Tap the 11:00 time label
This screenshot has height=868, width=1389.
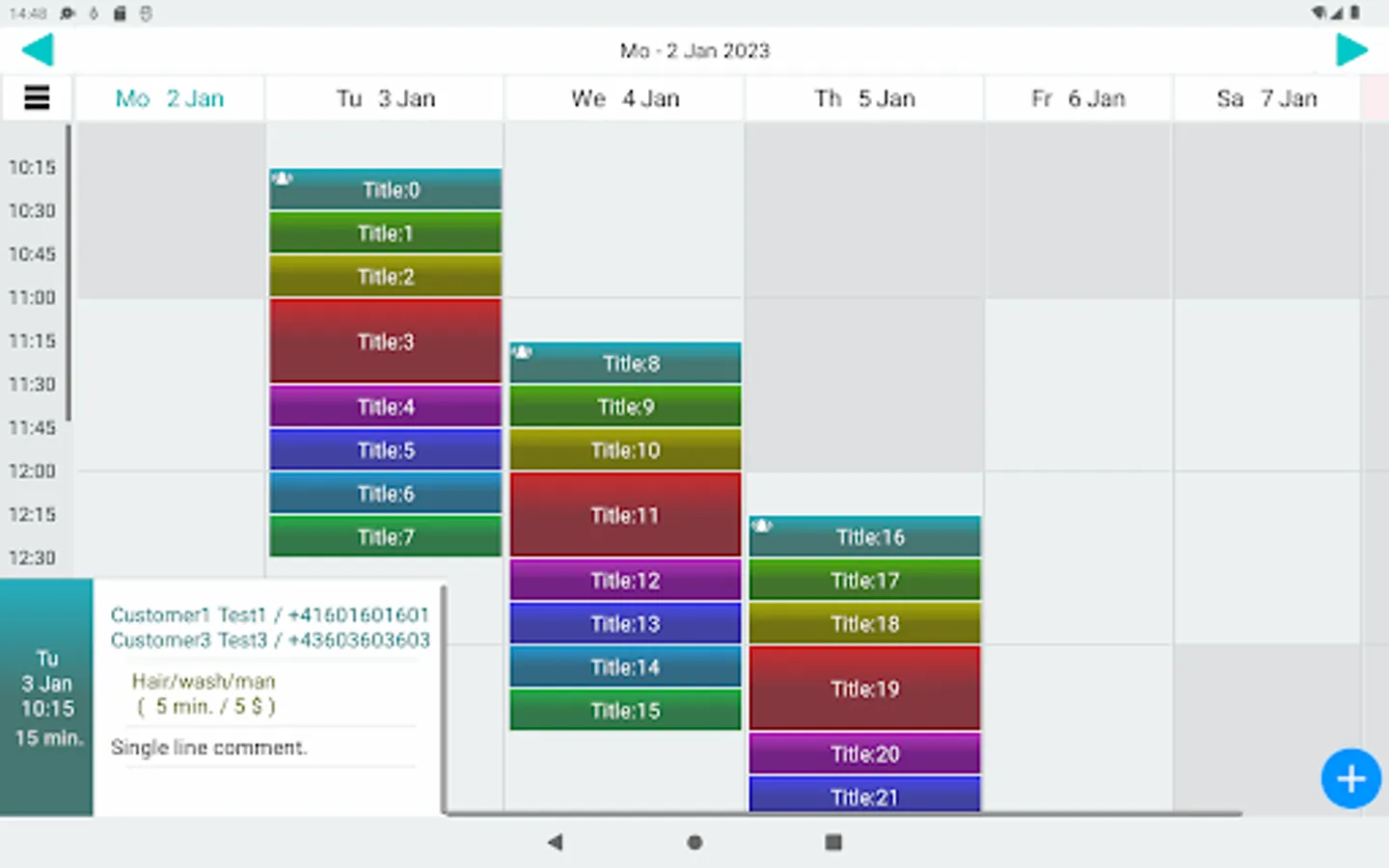(x=32, y=297)
